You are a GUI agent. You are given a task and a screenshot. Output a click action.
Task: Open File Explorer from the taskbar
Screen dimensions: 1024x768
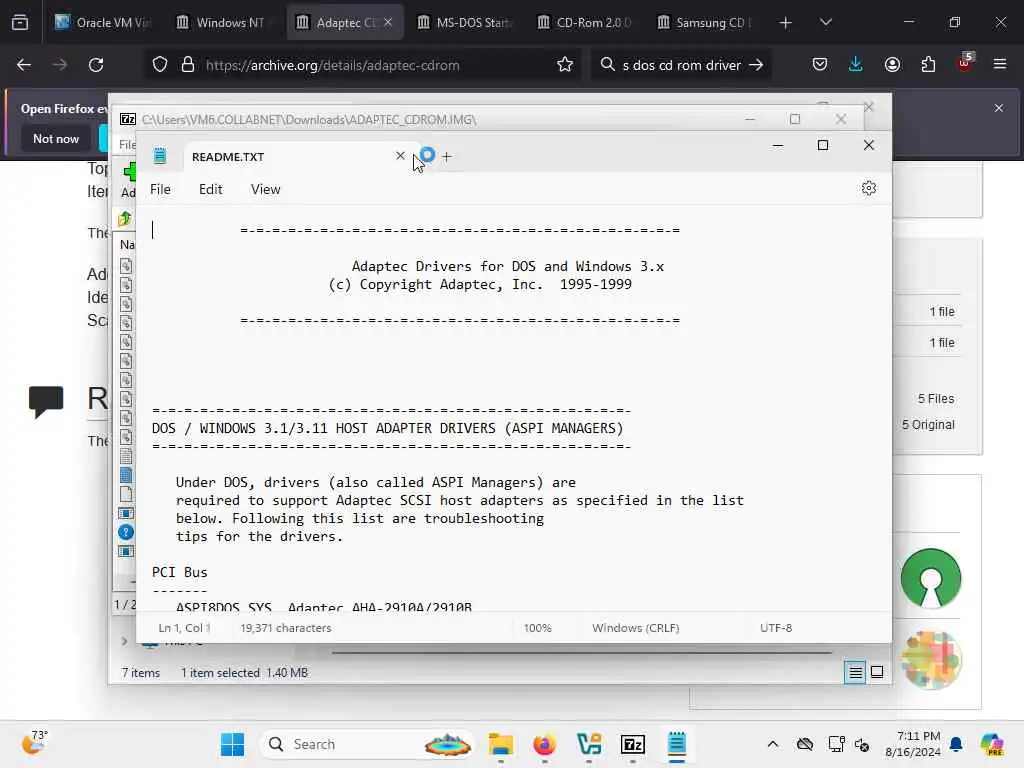point(500,744)
